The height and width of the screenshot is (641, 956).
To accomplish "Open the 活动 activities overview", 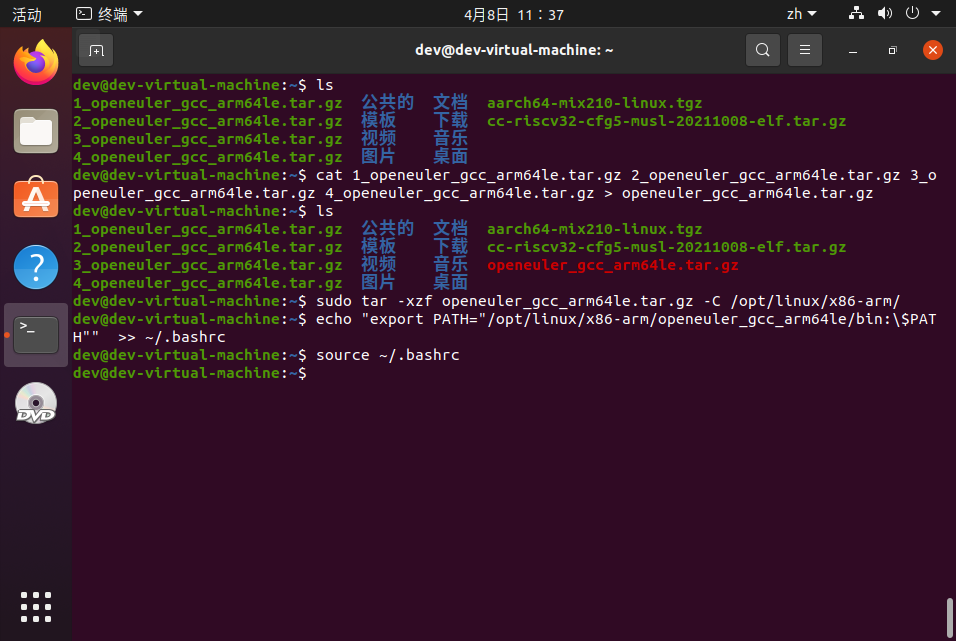I will [x=27, y=14].
